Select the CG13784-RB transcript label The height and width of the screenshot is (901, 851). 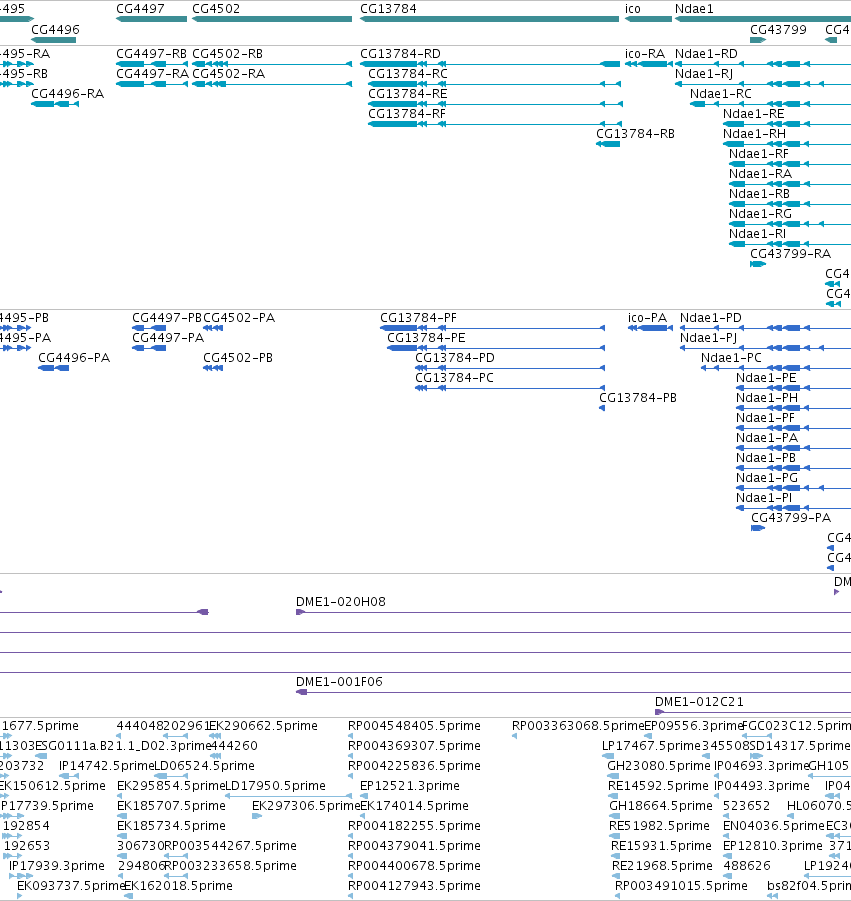636,133
